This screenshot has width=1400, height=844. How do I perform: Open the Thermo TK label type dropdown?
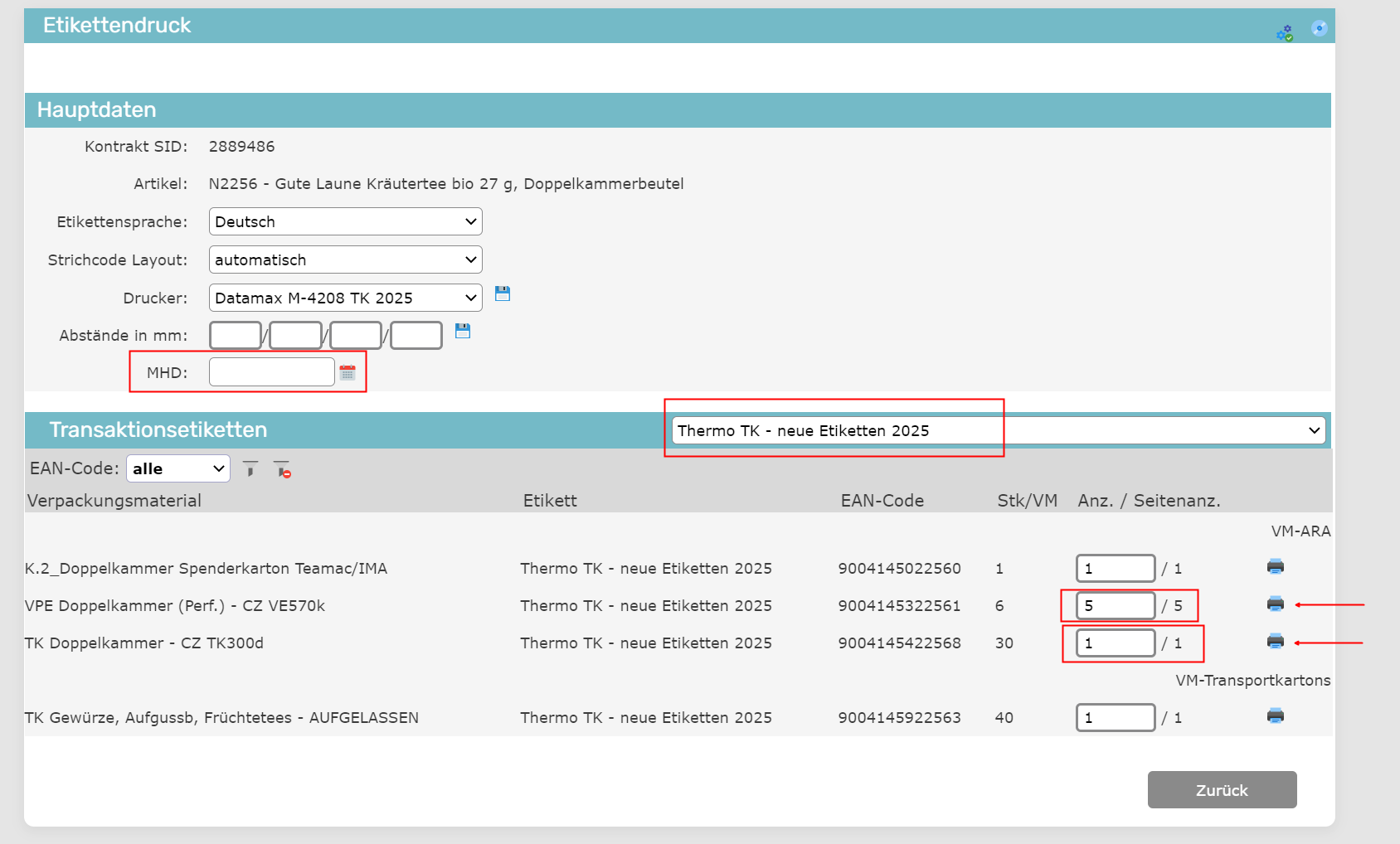[x=998, y=431]
